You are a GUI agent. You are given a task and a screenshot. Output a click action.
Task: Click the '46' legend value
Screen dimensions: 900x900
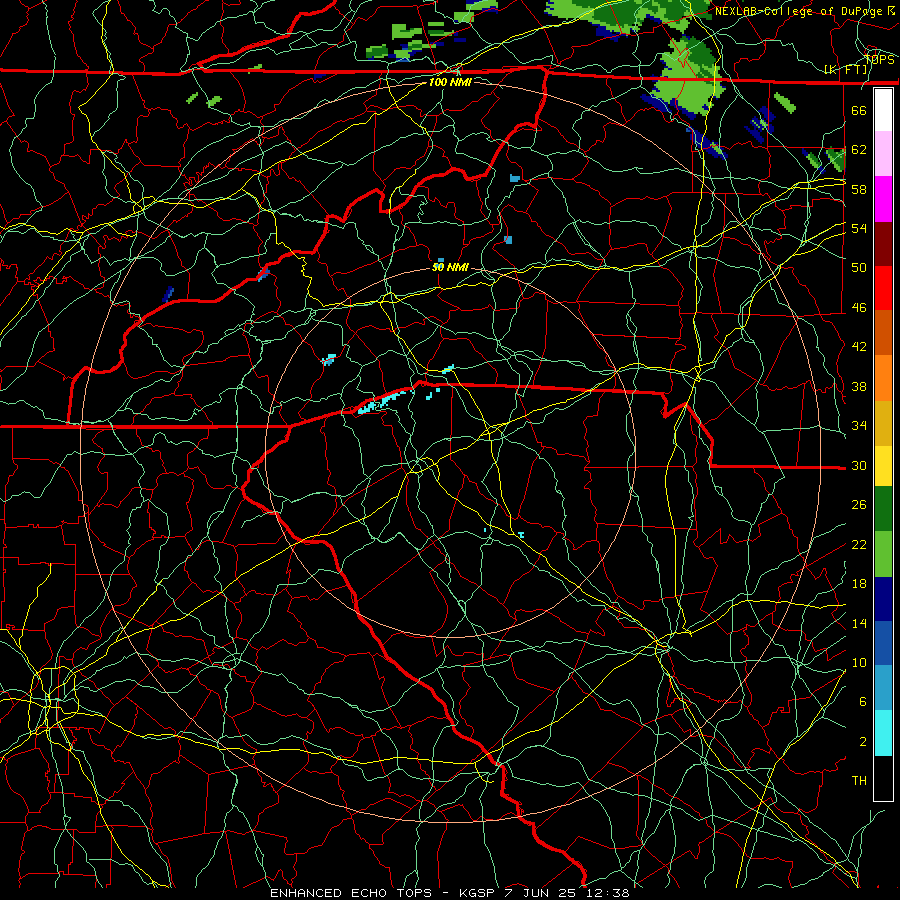(x=859, y=308)
